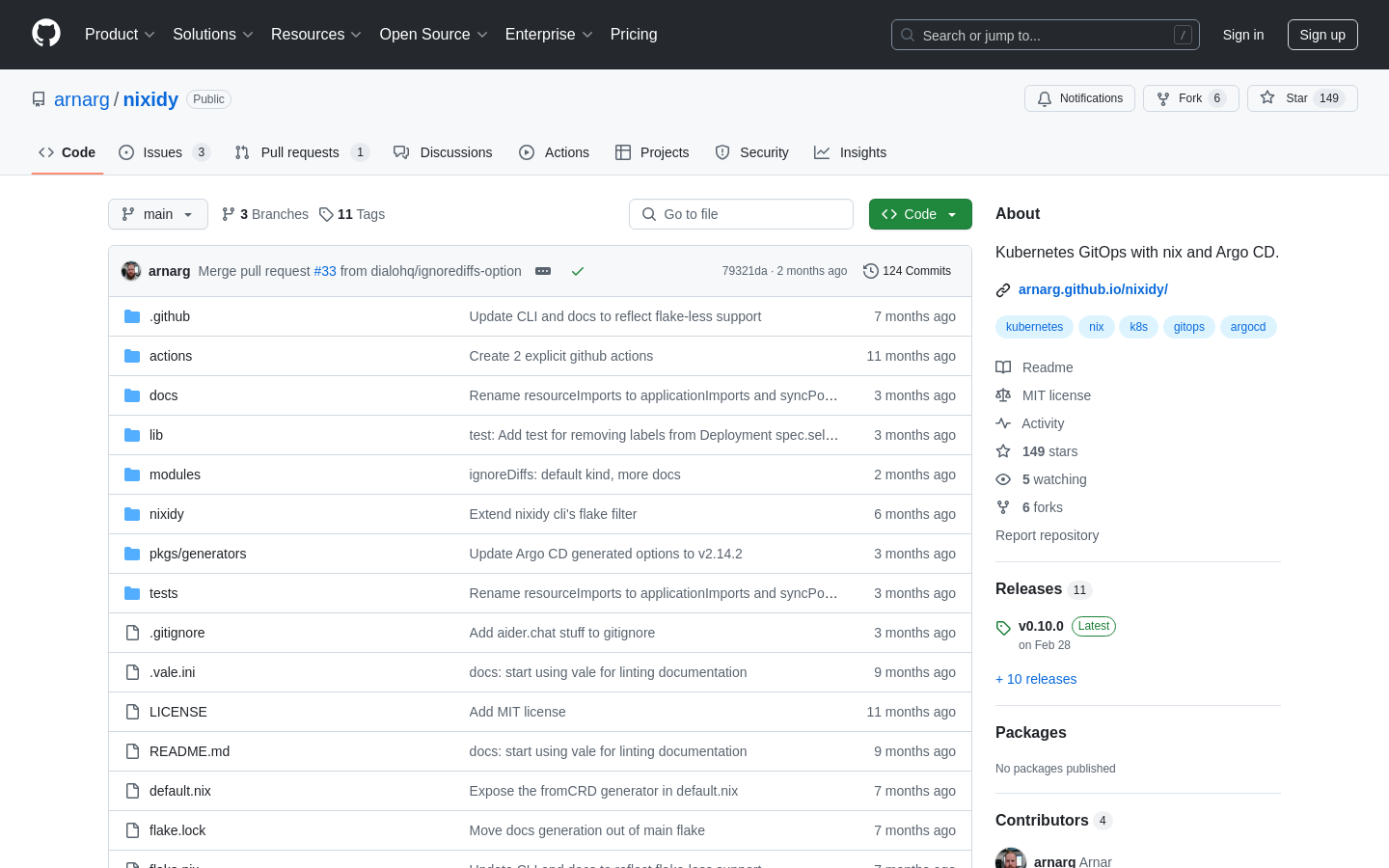Viewport: 1389px width, 868px height.
Task: Open the pkgs/generators folder
Action: (x=198, y=554)
